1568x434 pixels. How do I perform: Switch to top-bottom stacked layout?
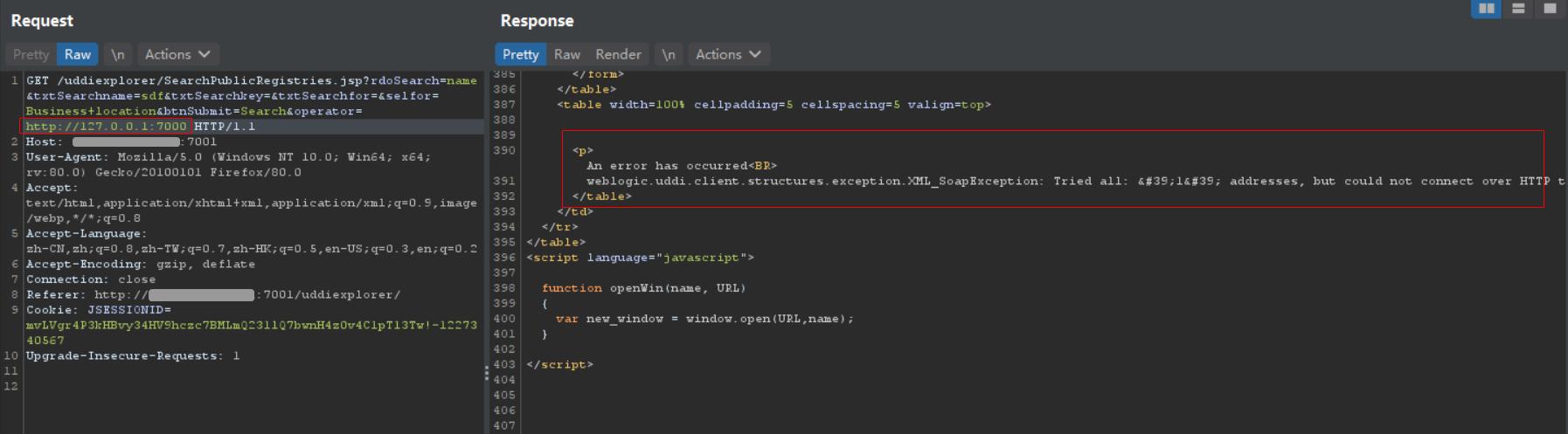1518,9
